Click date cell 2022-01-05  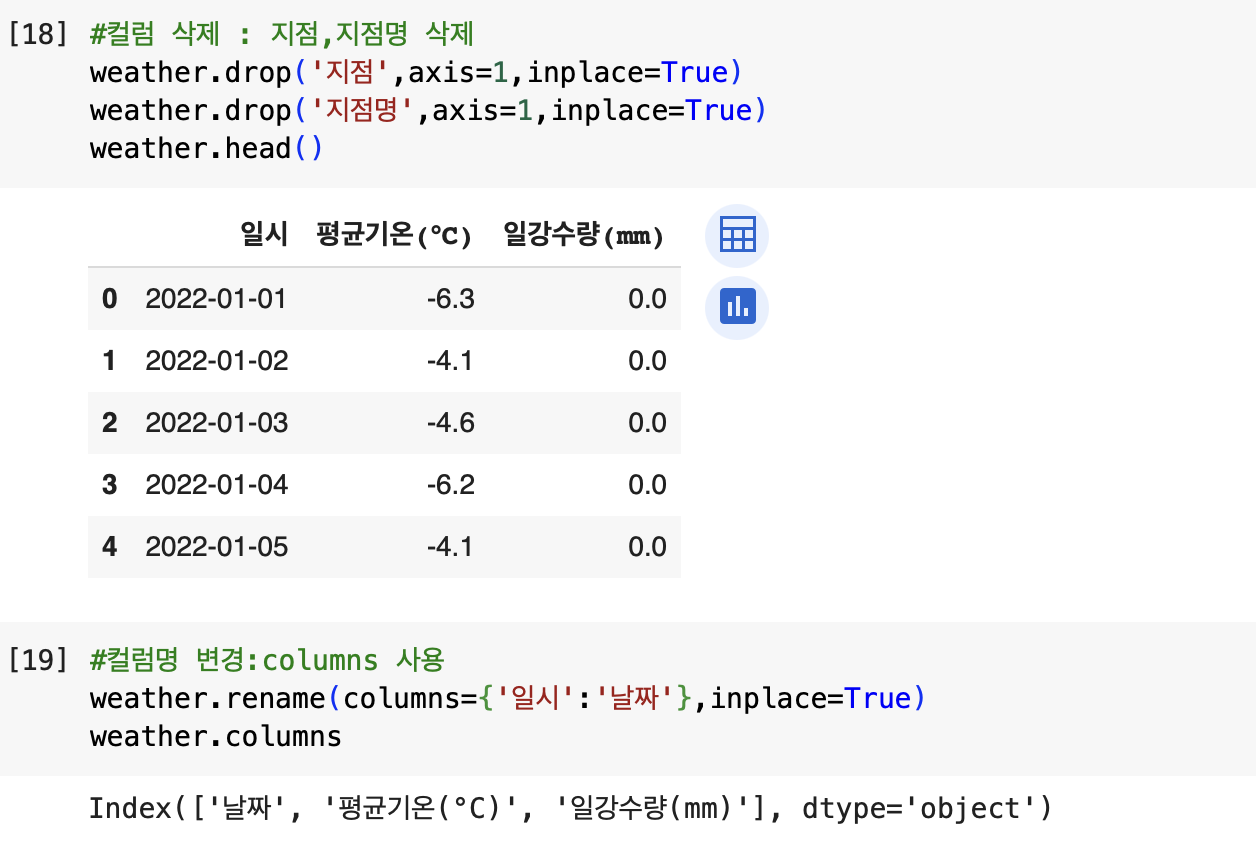[216, 547]
